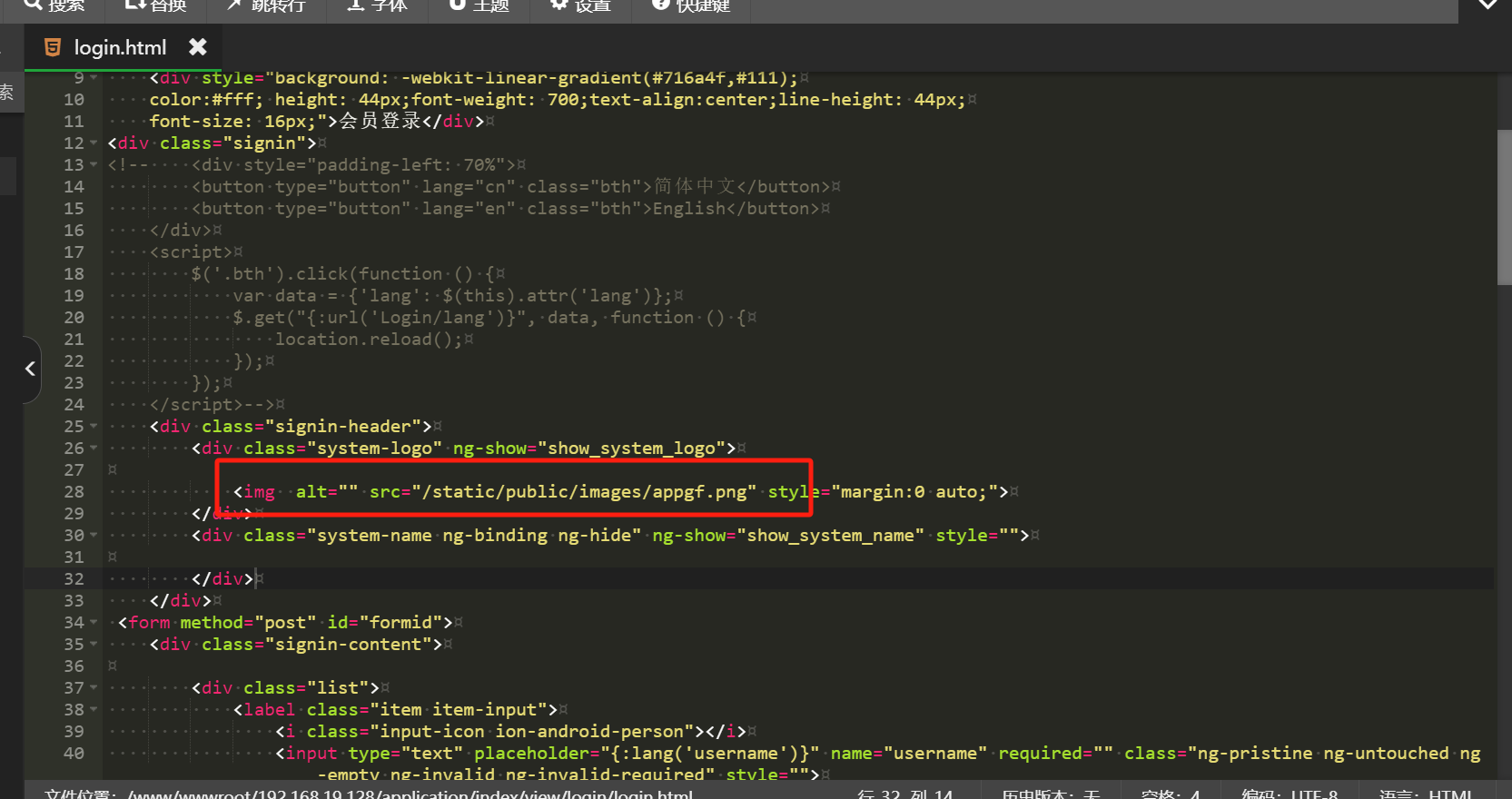Image resolution: width=1512 pixels, height=799 pixels.
Task: Click the name="username" attribute on line 40
Action: (x=909, y=754)
